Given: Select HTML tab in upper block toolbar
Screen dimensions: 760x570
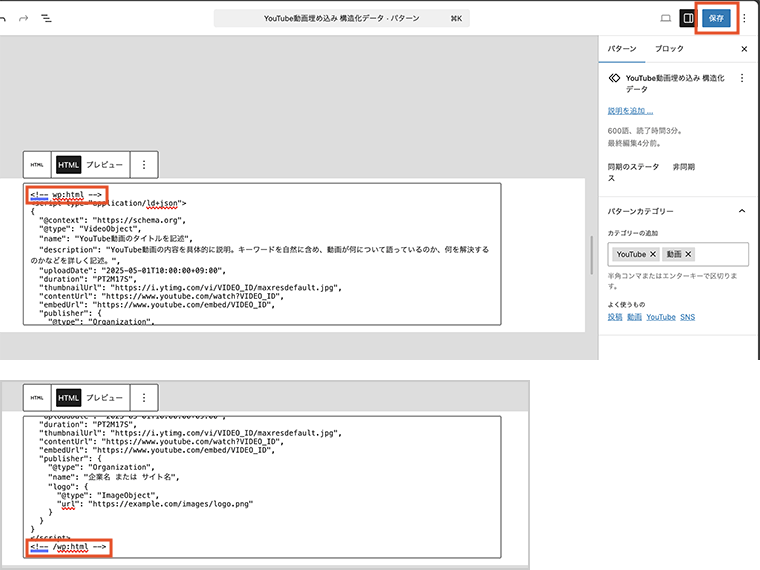Looking at the screenshot, I should (x=68, y=165).
